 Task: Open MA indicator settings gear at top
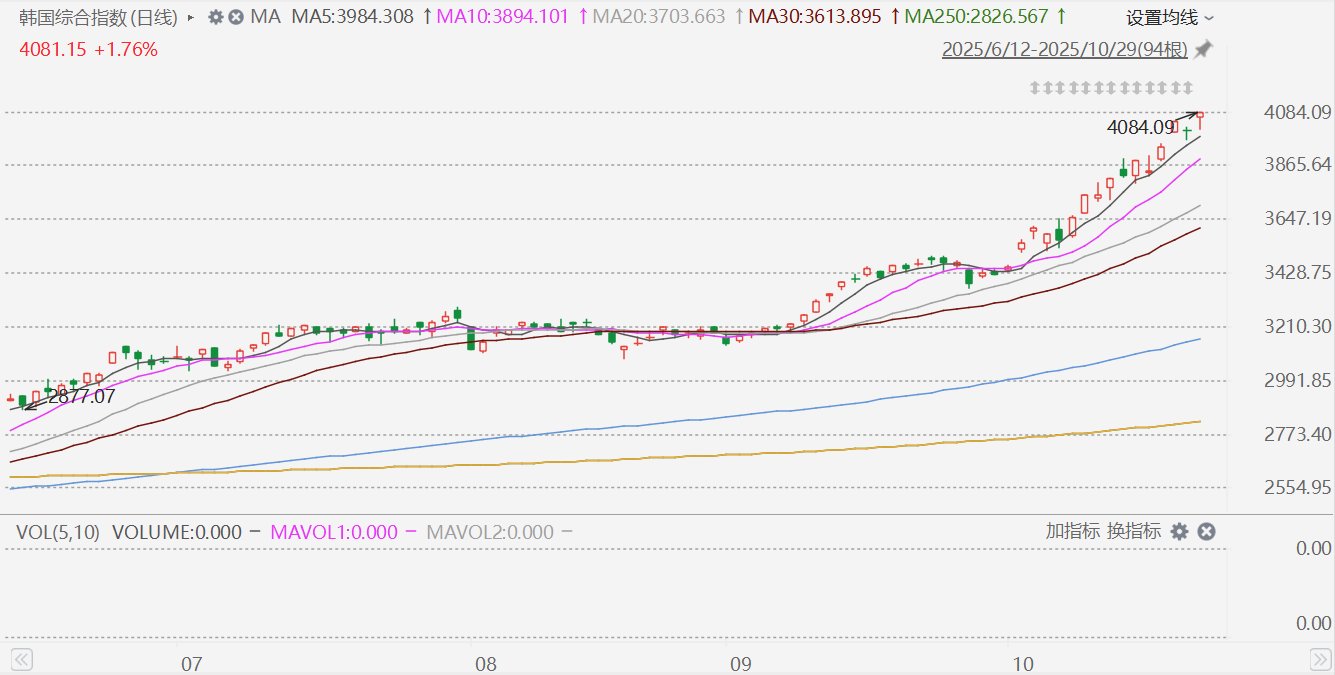(x=215, y=17)
